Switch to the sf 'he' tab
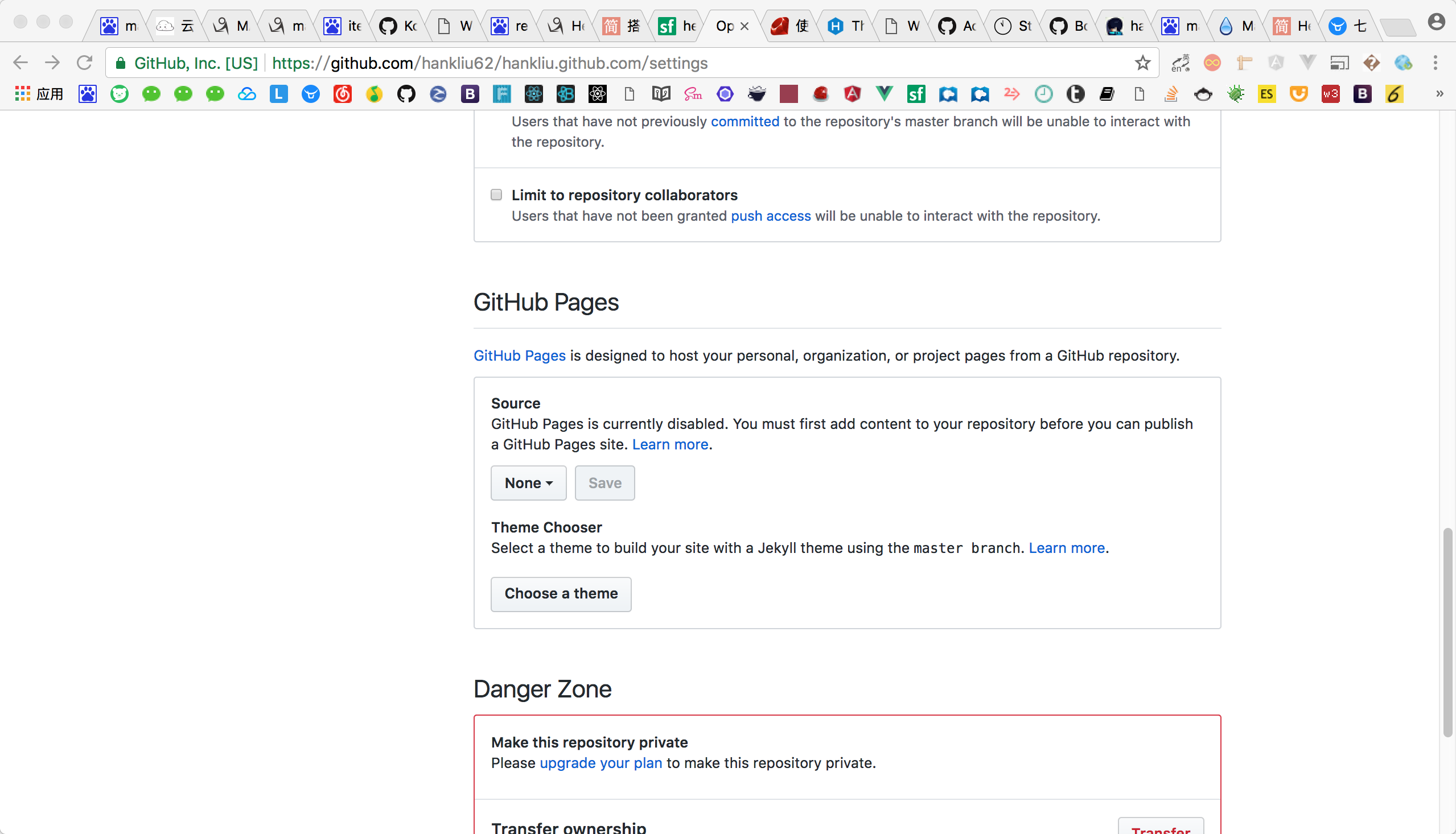The image size is (1456, 834). pos(676,26)
